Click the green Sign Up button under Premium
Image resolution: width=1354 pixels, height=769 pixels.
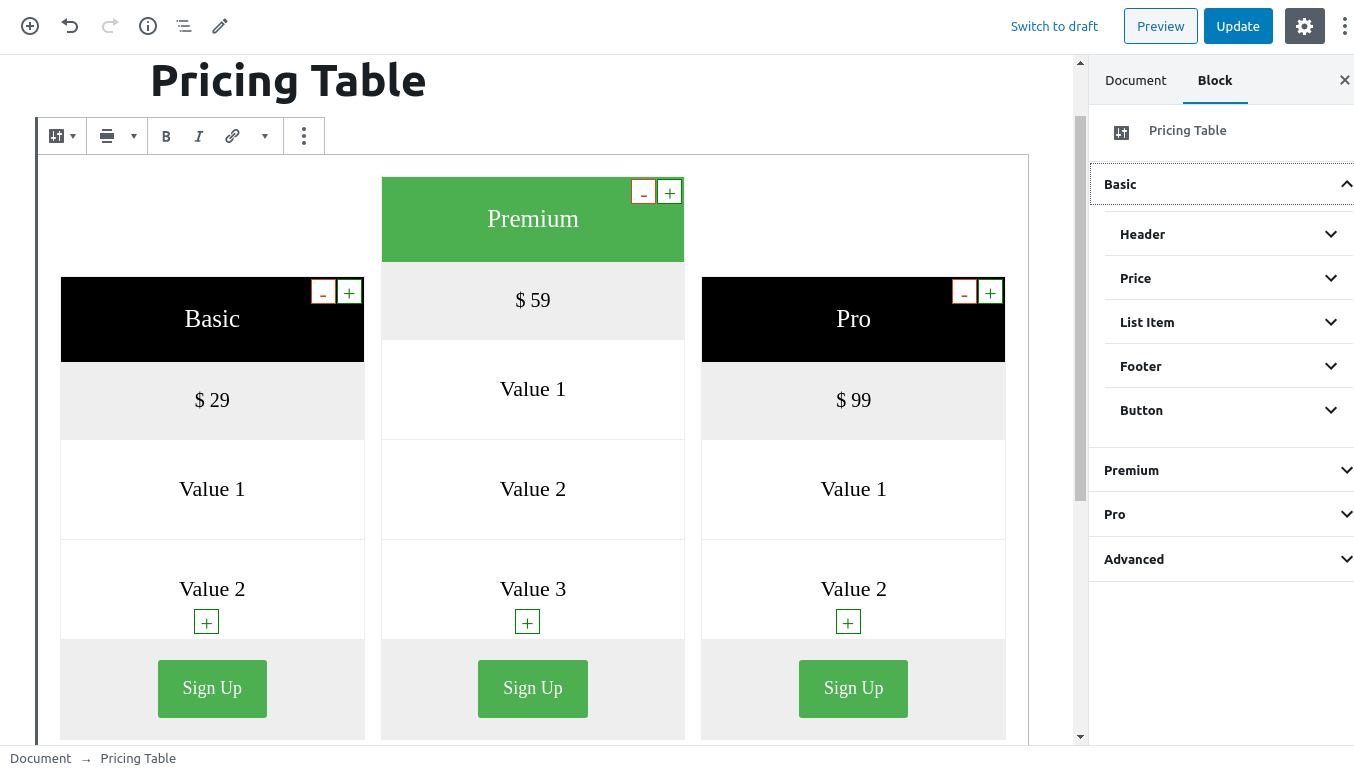click(533, 688)
